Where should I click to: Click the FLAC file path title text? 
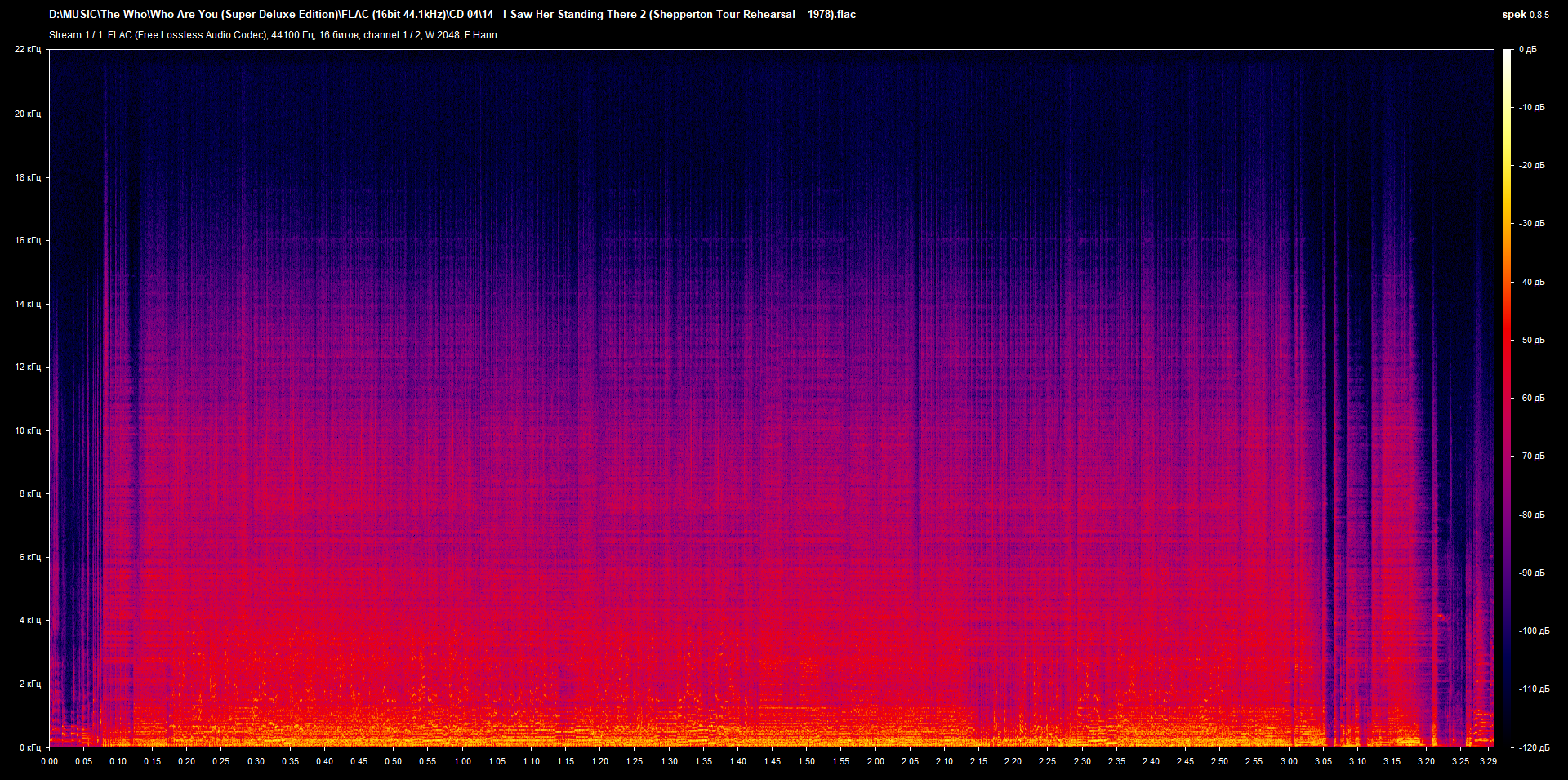coord(452,15)
